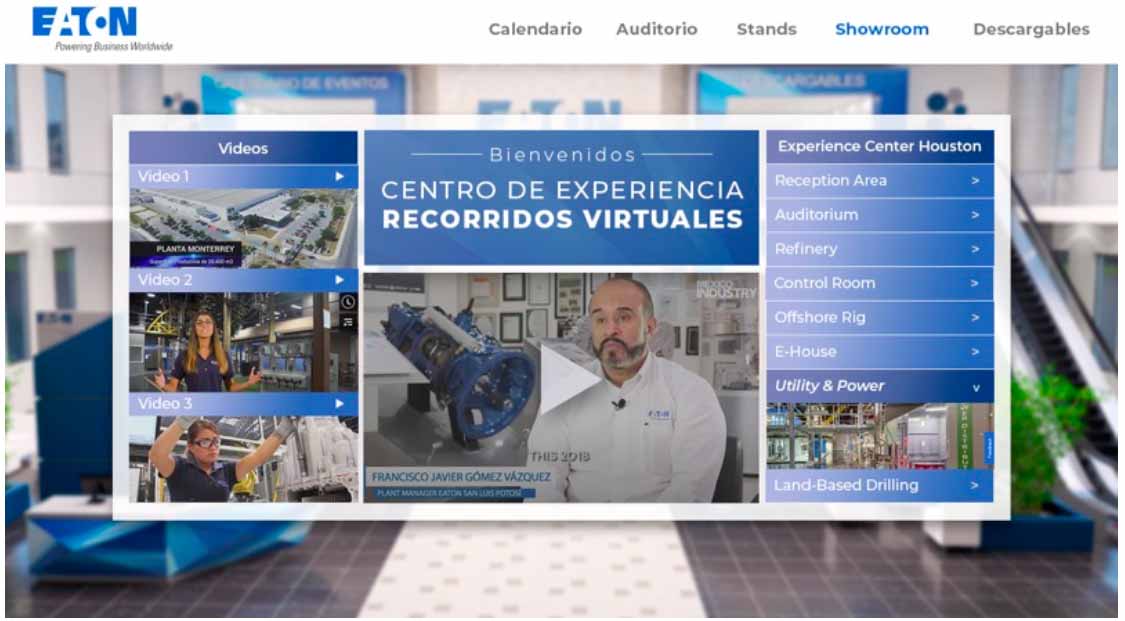The height and width of the screenshot is (621, 1125).
Task: Open the Descargables page
Action: point(1031,29)
